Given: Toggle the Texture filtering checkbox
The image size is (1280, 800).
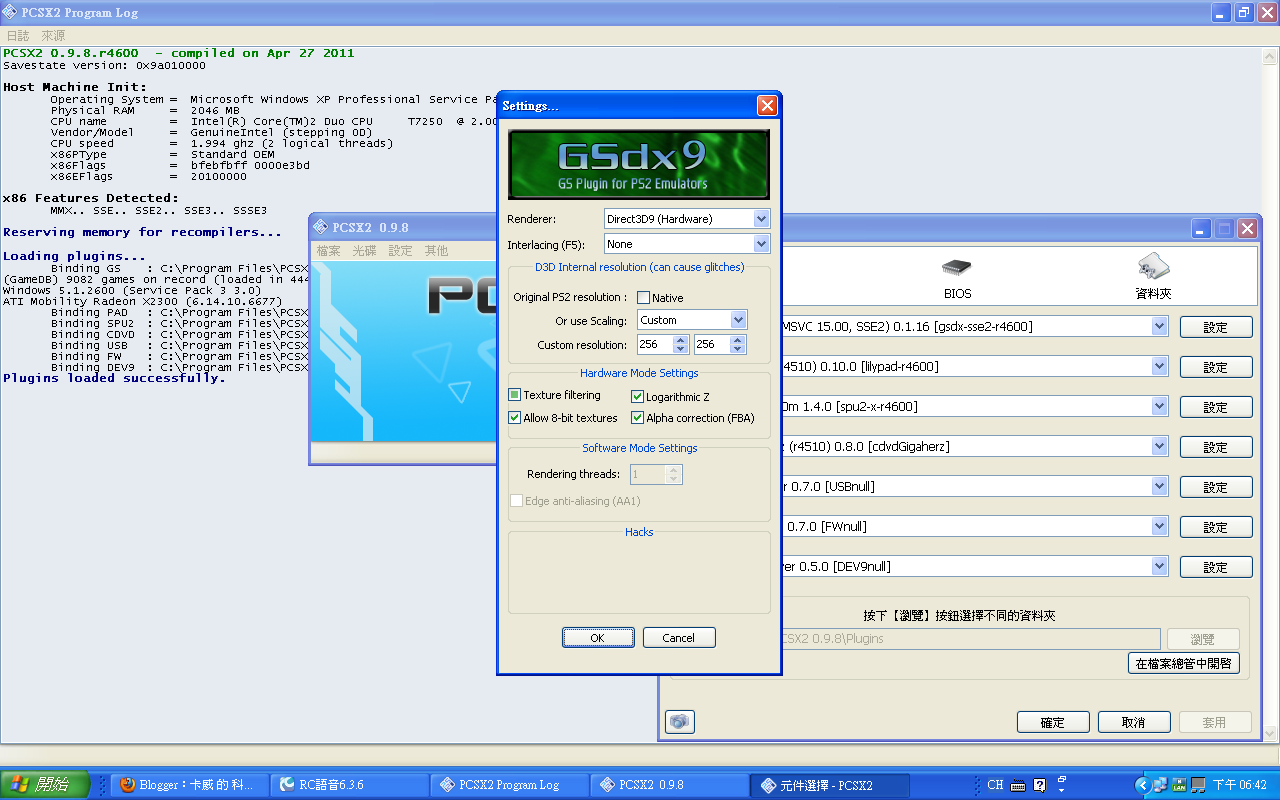Looking at the screenshot, I should pyautogui.click(x=515, y=396).
